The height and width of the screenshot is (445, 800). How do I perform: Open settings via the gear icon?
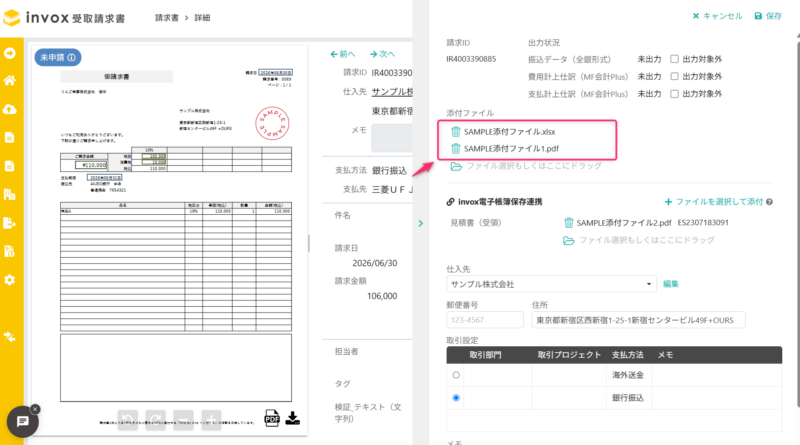10,280
